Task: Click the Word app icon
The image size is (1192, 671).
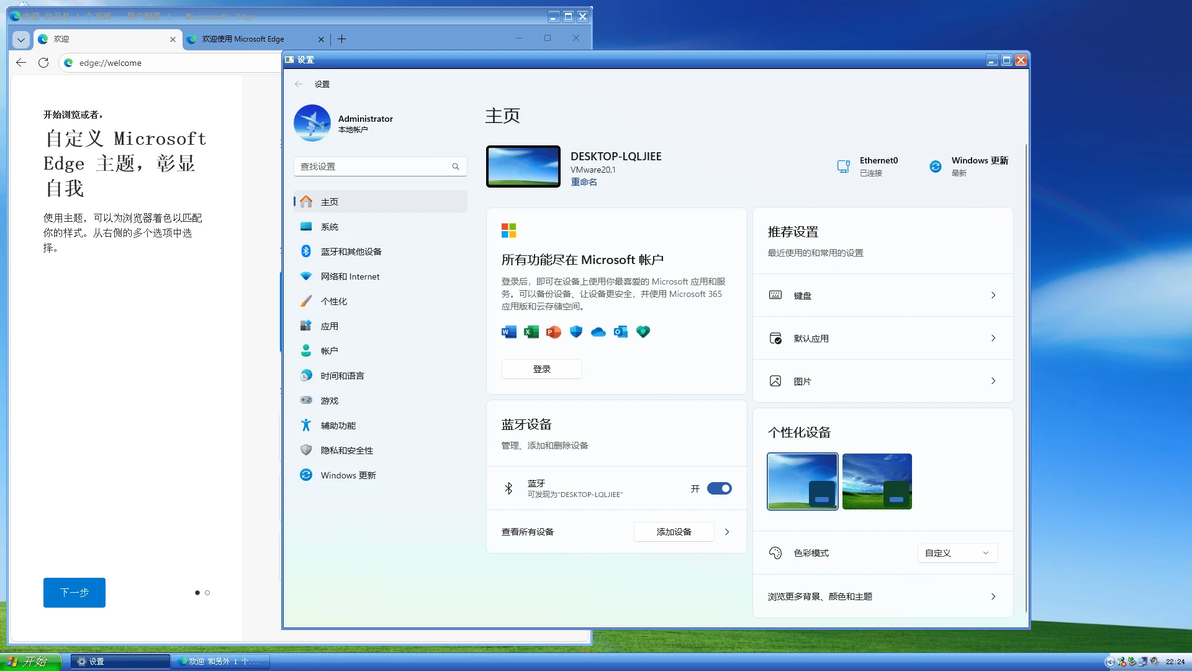Action: pyautogui.click(x=509, y=332)
